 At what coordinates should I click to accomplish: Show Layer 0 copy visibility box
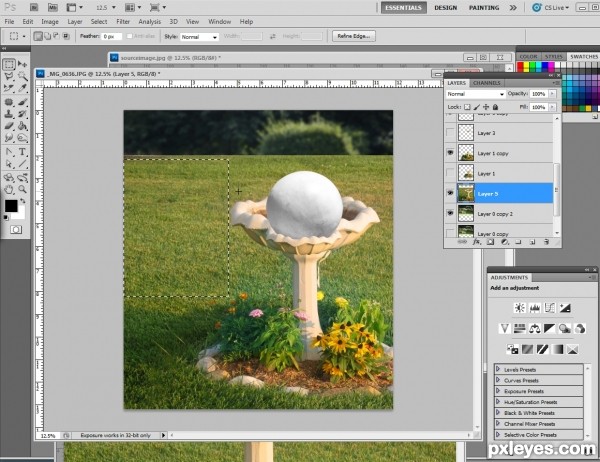pyautogui.click(x=450, y=232)
